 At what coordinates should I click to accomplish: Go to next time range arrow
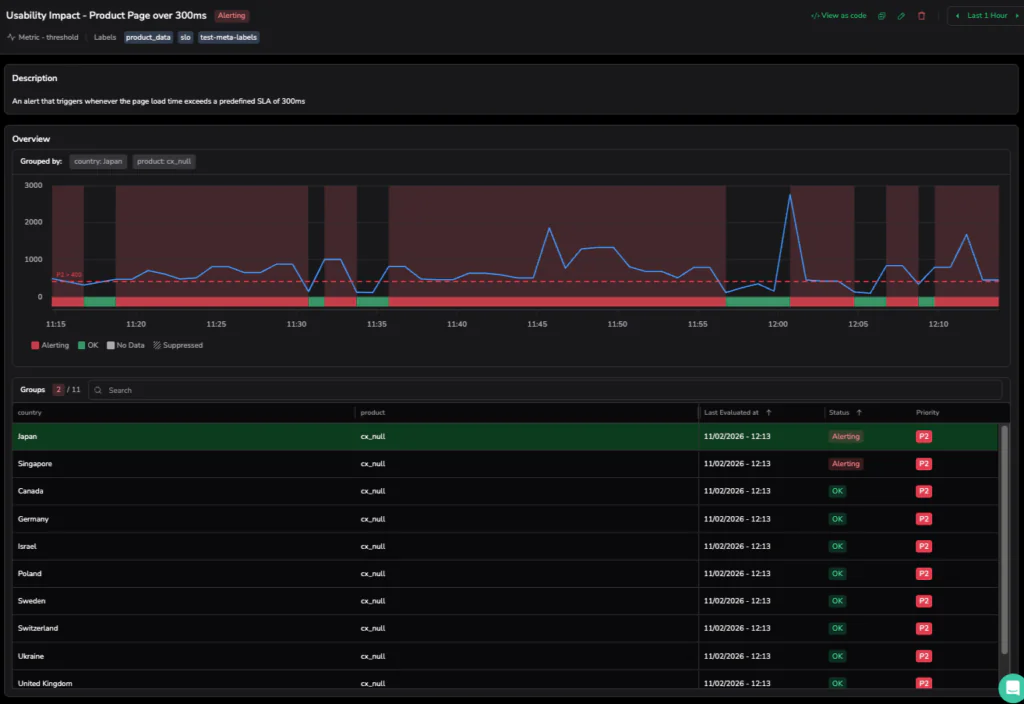(1018, 16)
